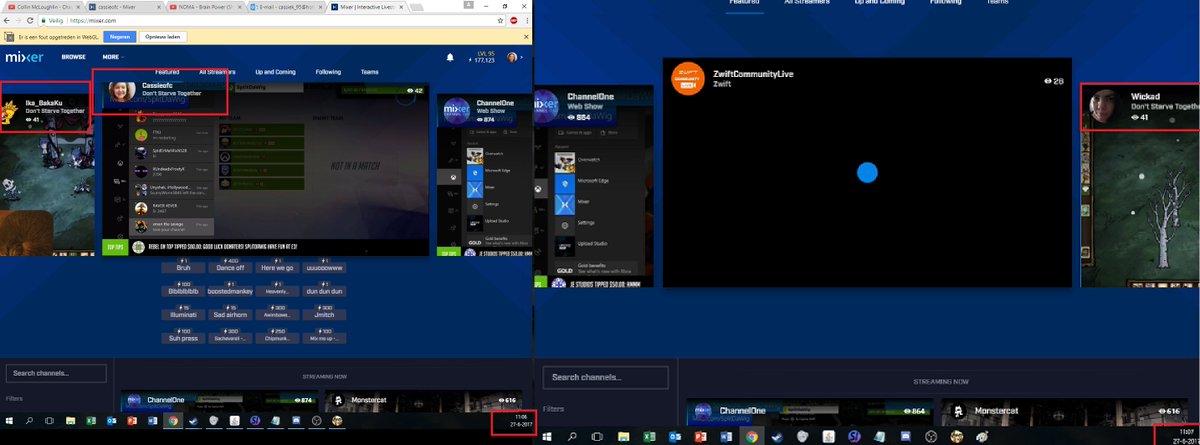Open Word from right screenshot taskbar

725,437
